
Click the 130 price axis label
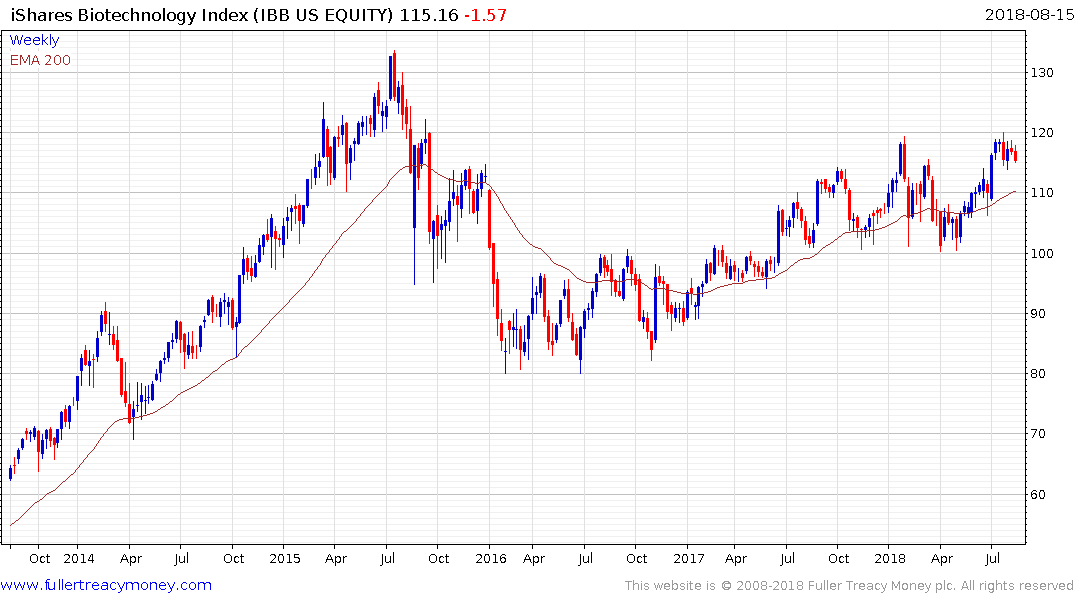[x=1041, y=73]
